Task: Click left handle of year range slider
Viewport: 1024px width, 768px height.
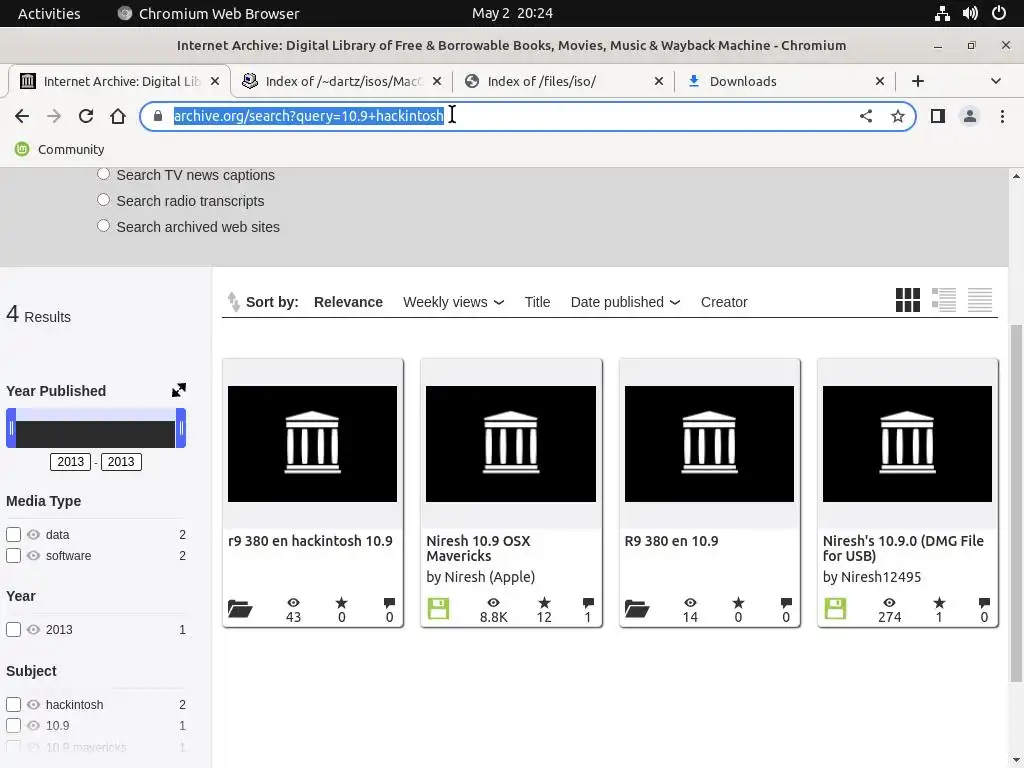Action: click(11, 428)
